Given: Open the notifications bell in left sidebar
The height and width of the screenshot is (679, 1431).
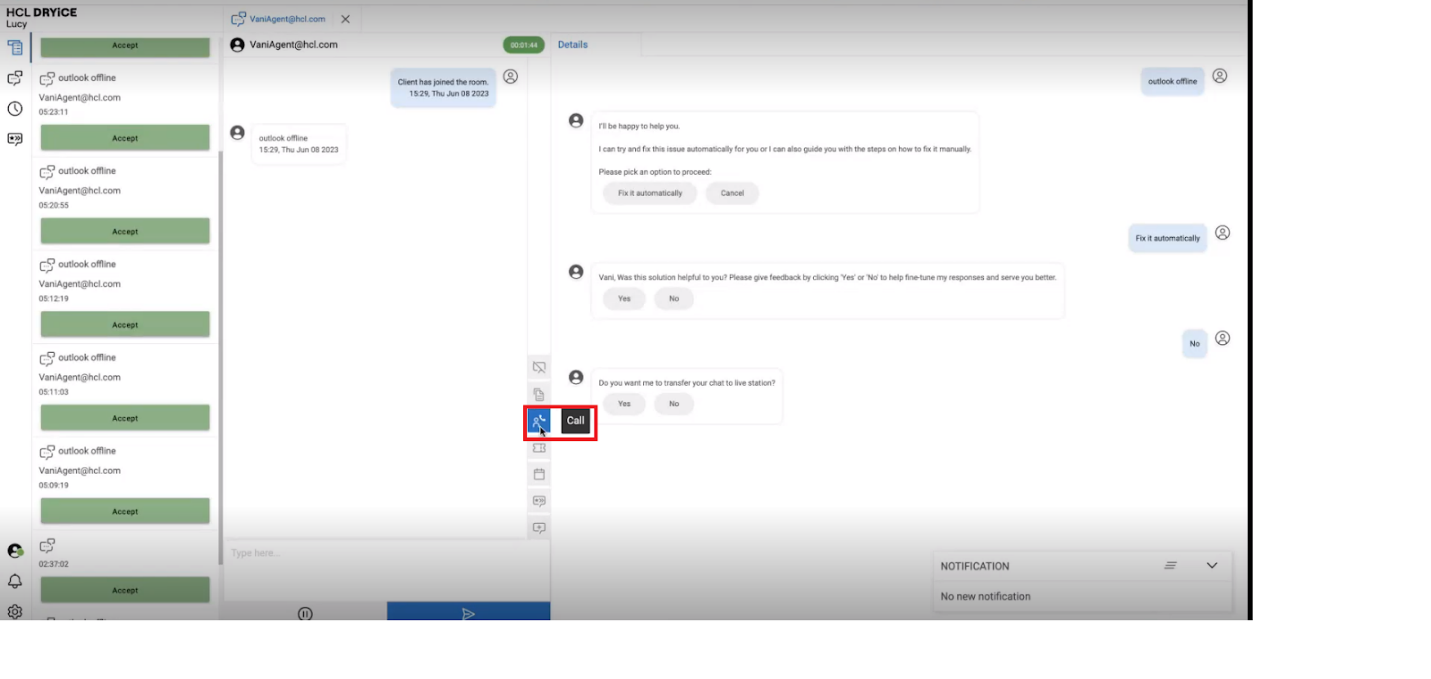Looking at the screenshot, I should 15,581.
